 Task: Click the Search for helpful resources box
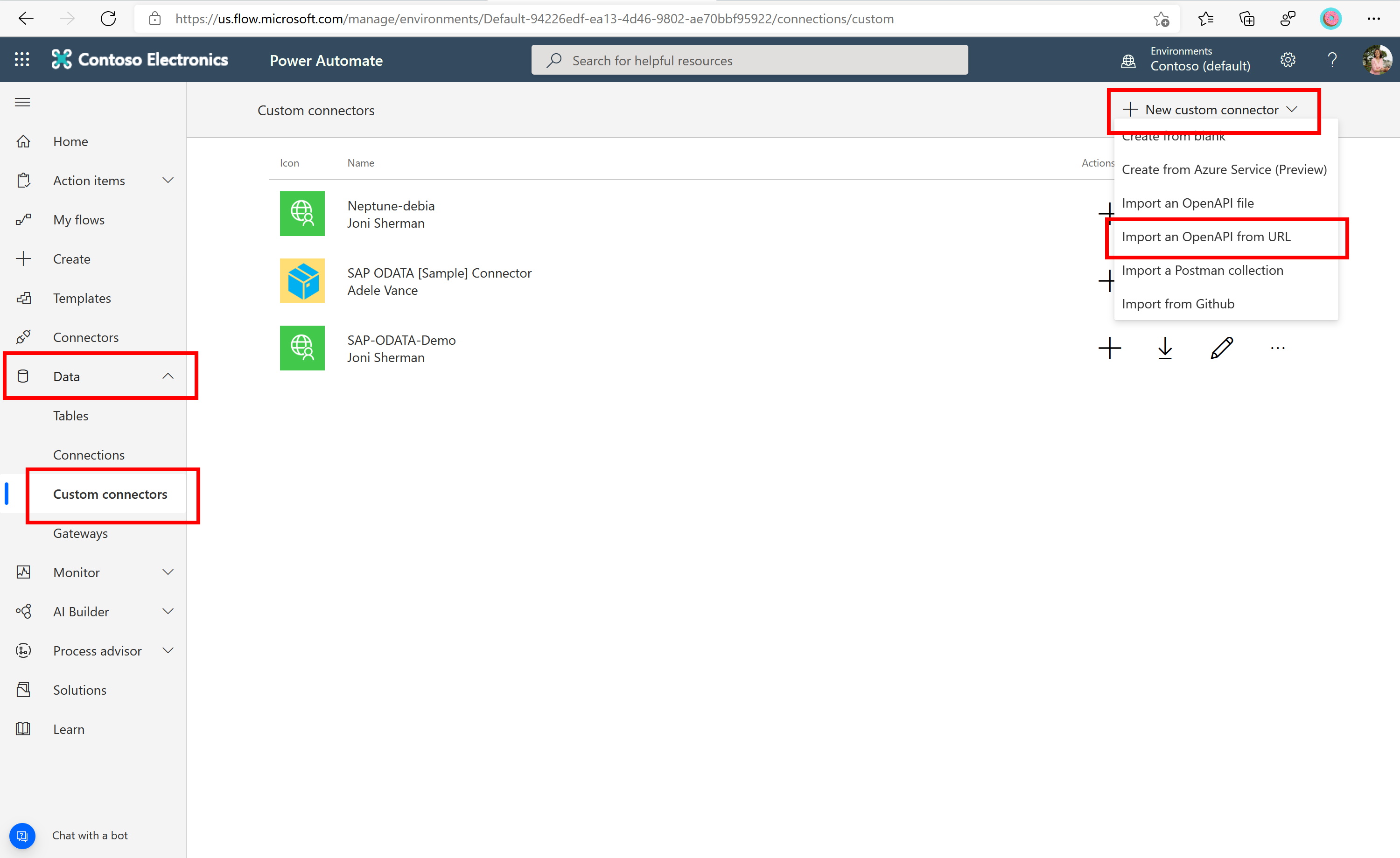pyautogui.click(x=749, y=60)
